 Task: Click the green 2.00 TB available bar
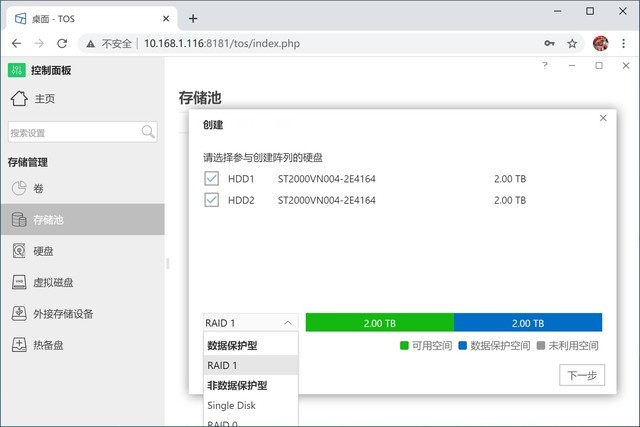pos(380,322)
